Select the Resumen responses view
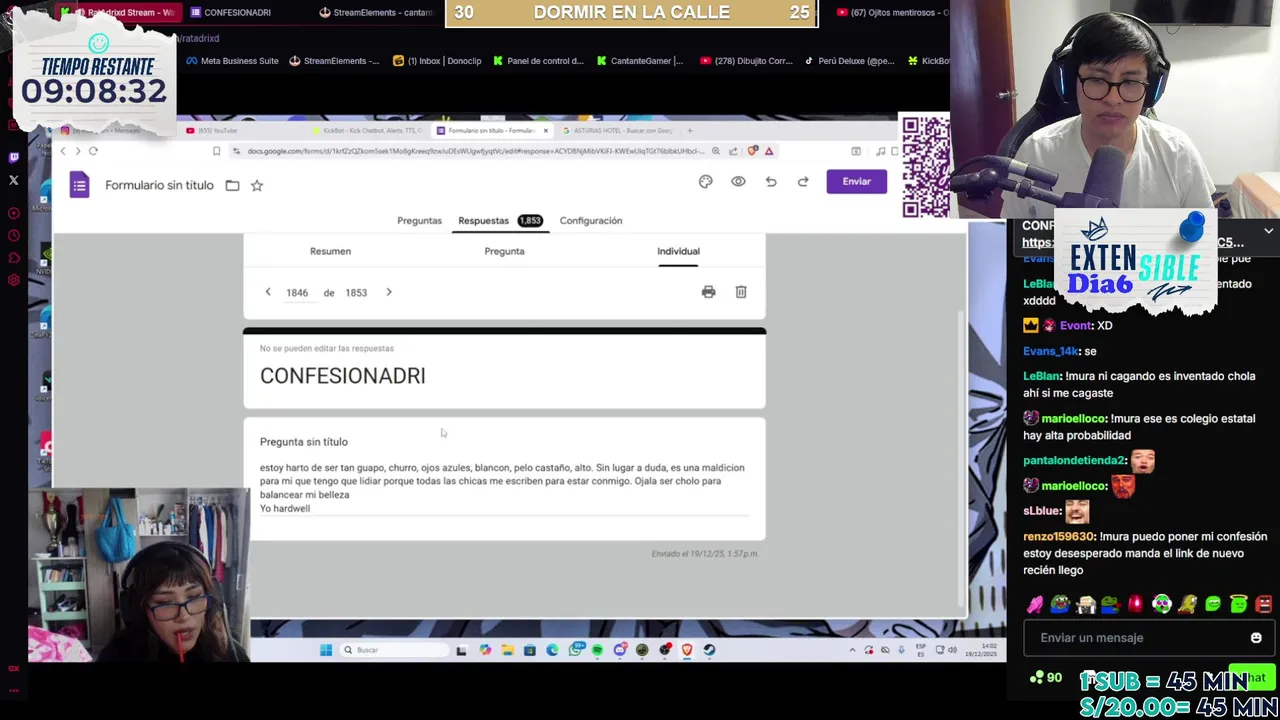Screen dimensions: 1280x720 (330, 251)
